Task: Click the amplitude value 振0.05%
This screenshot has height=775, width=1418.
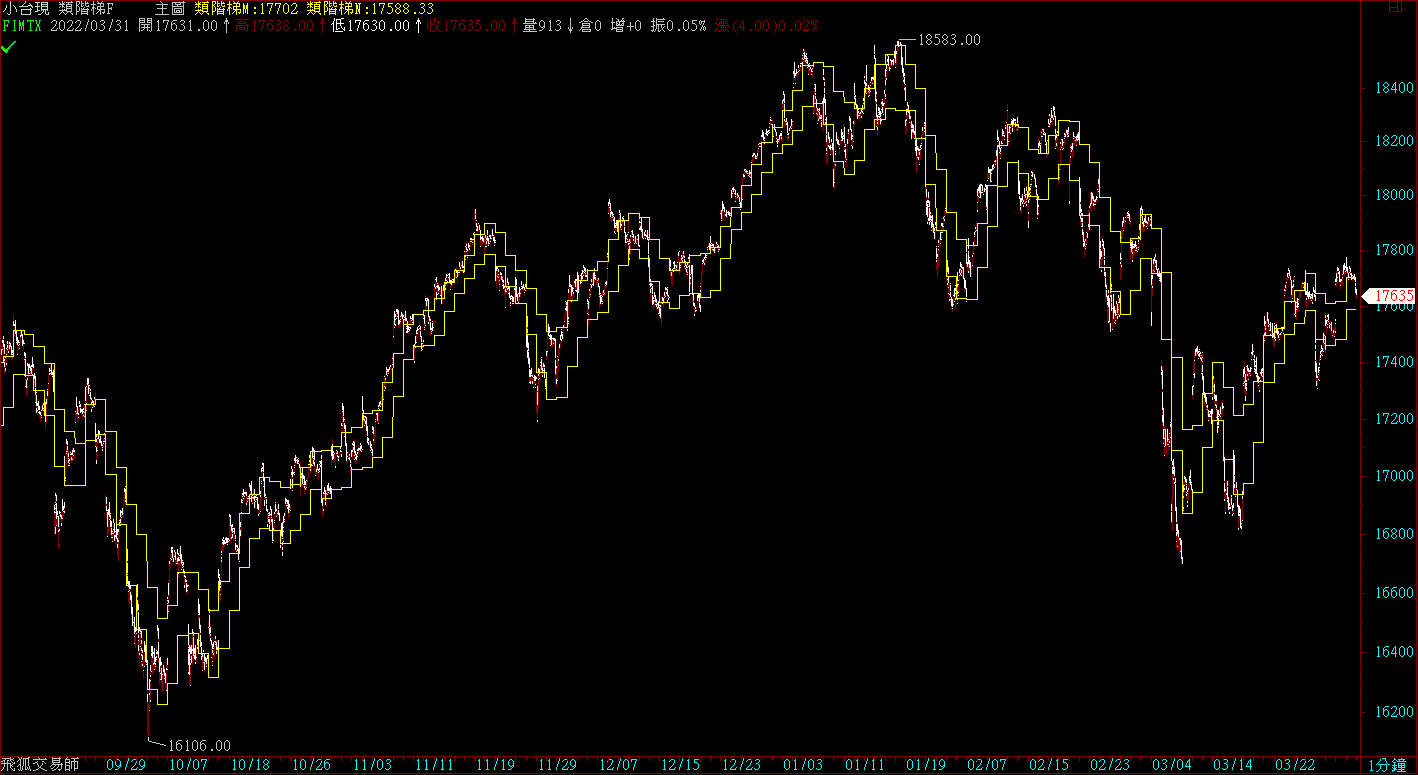Action: [x=678, y=25]
